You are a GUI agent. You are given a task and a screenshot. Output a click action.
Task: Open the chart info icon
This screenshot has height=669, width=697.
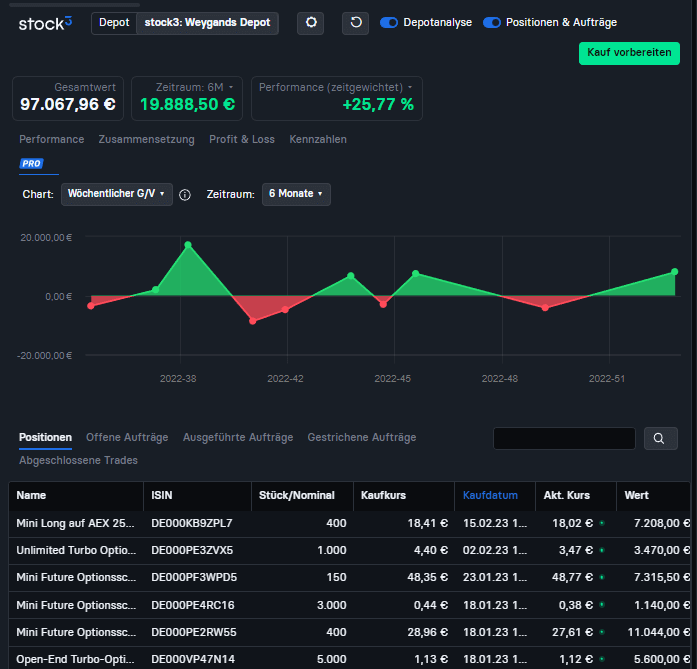coord(185,195)
